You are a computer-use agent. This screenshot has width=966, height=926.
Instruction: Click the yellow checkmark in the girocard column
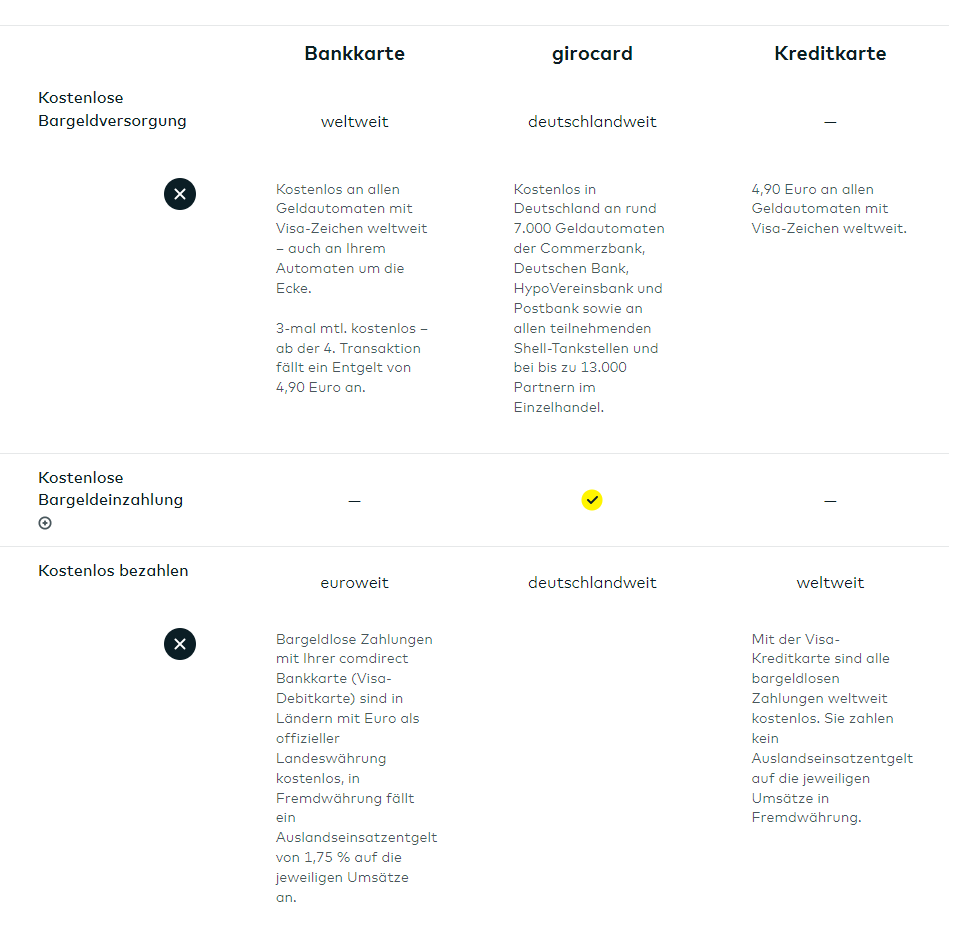[x=592, y=500]
